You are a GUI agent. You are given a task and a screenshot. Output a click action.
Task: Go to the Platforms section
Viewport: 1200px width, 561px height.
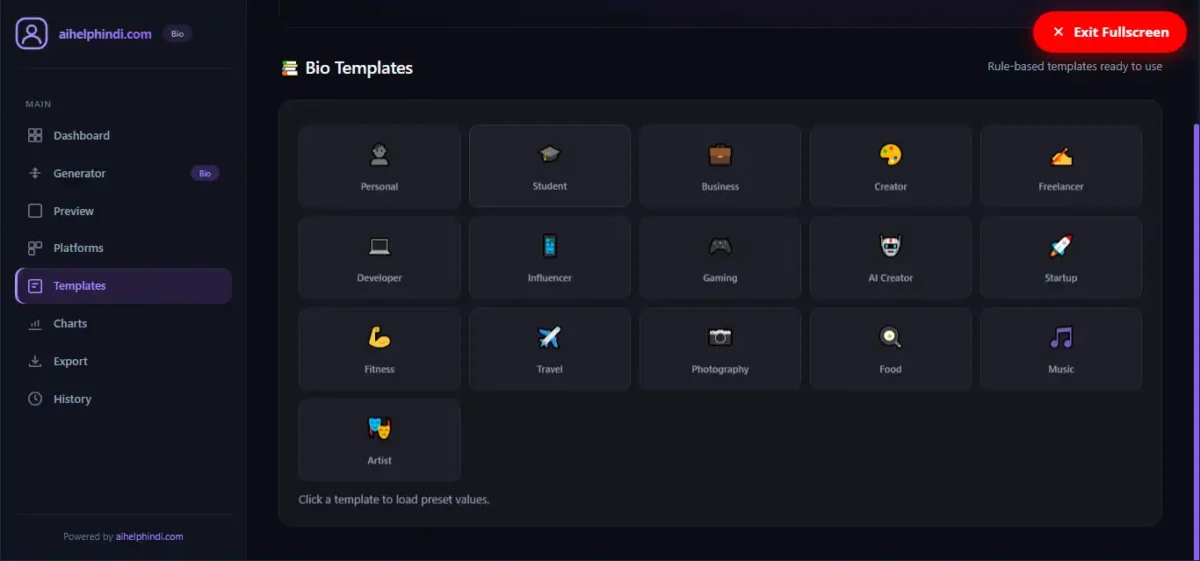pos(124,248)
